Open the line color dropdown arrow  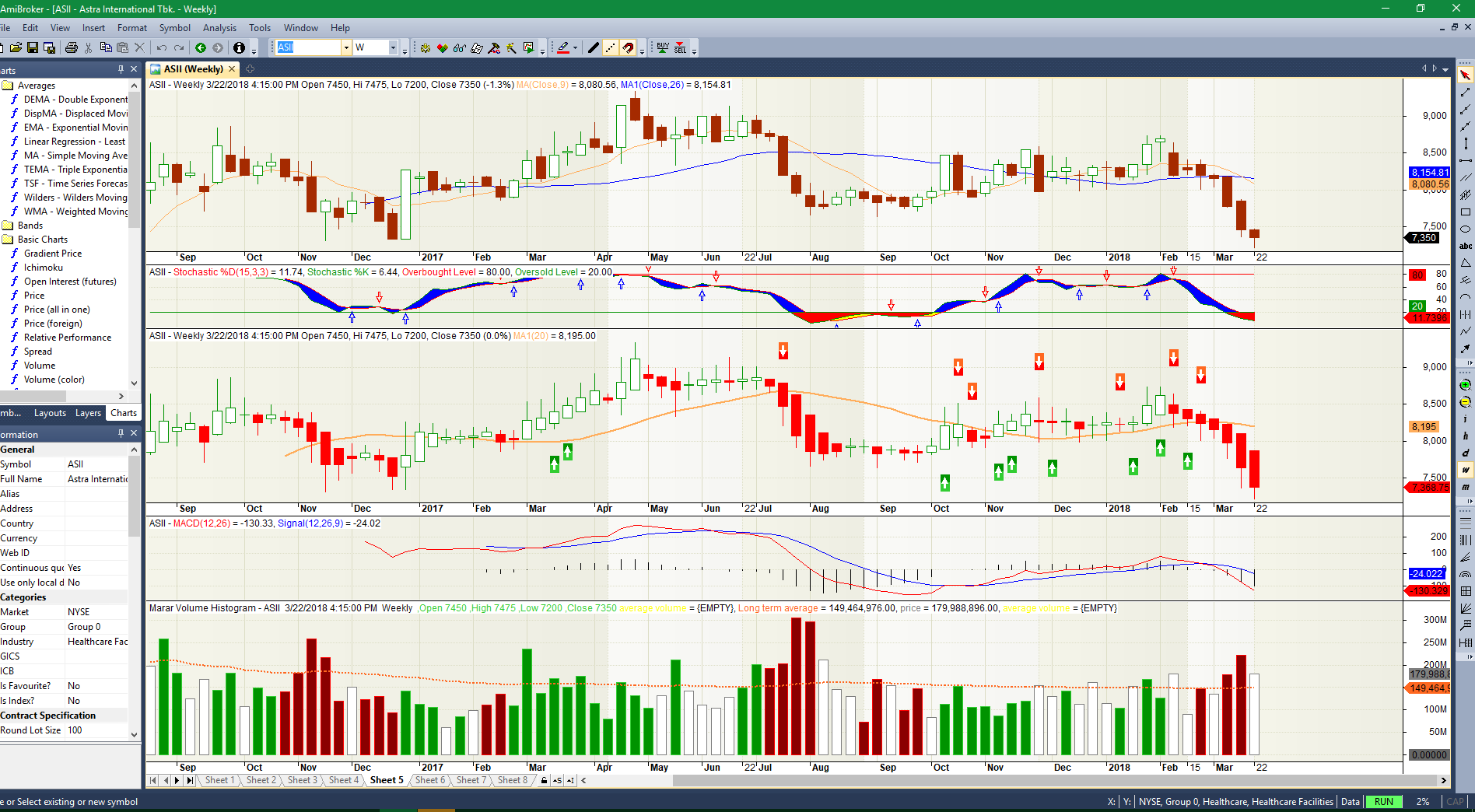pyautogui.click(x=576, y=47)
